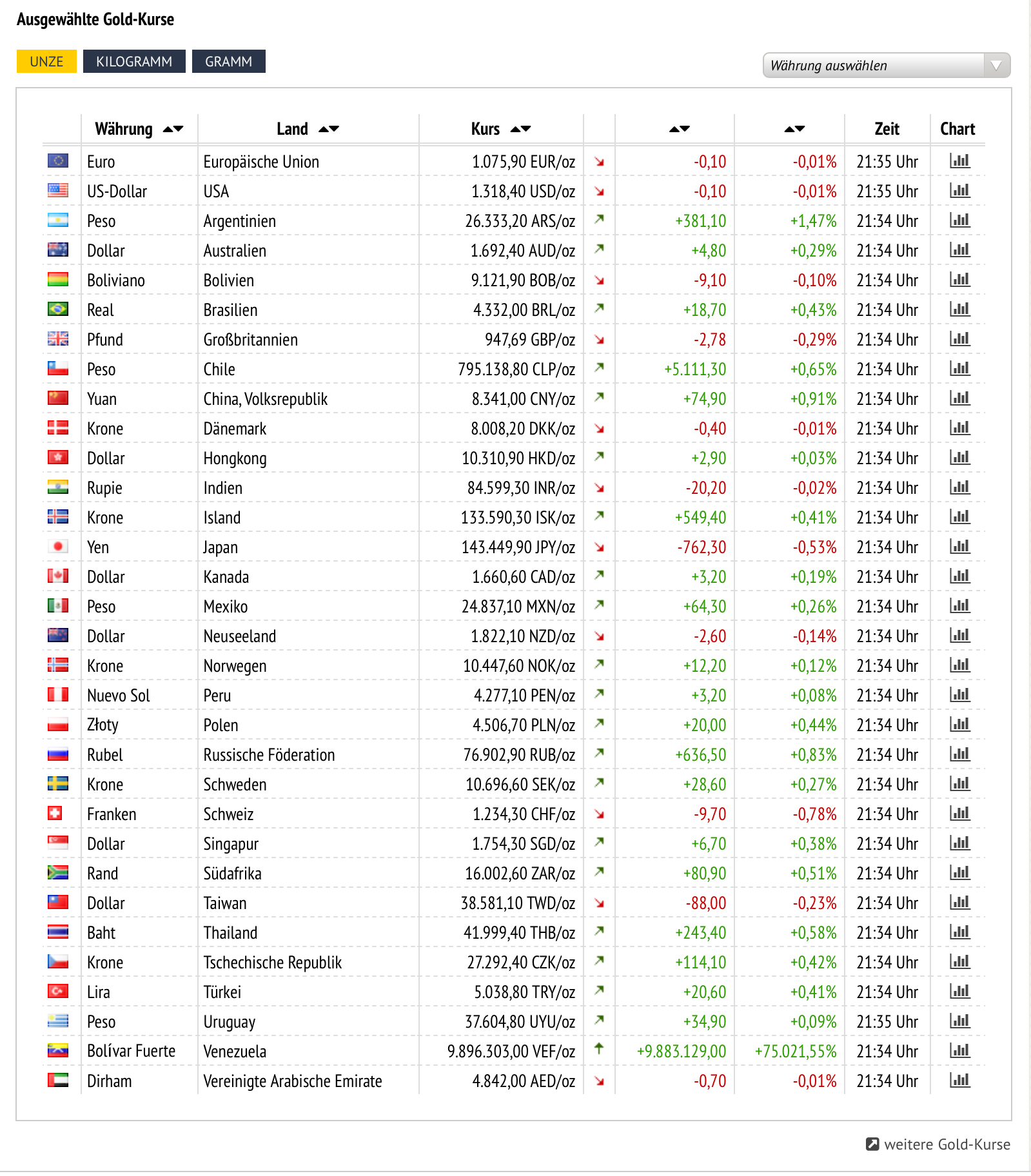Open chart icon for Türkei Lira
Screen dimensions: 1031x1176
click(x=959, y=992)
